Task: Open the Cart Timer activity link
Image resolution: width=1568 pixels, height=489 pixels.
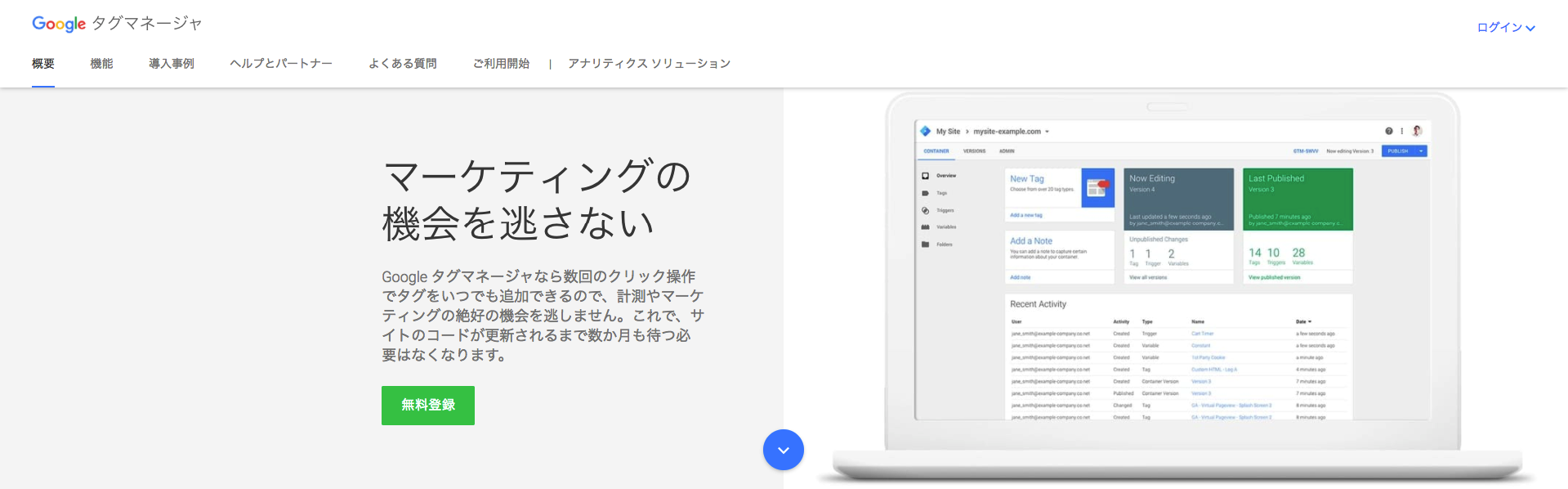Action: (x=1202, y=334)
